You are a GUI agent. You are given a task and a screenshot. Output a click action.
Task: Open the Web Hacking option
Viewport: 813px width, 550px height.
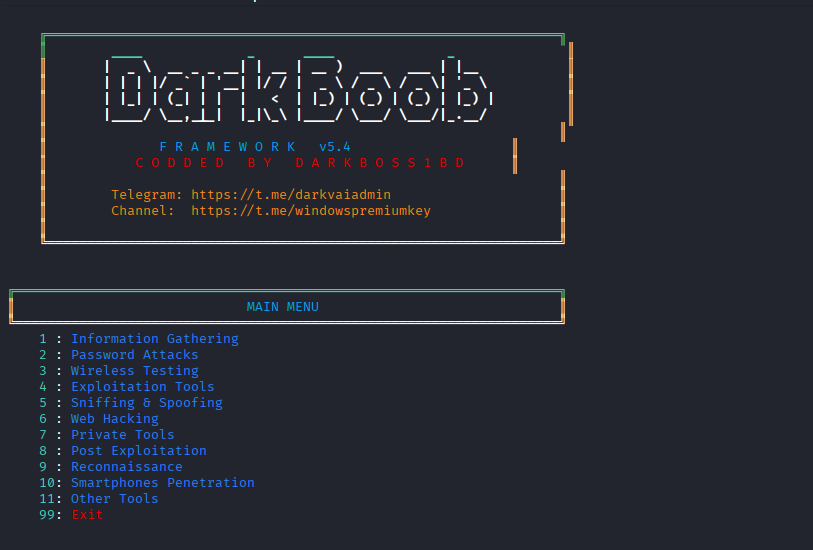[x=115, y=419]
